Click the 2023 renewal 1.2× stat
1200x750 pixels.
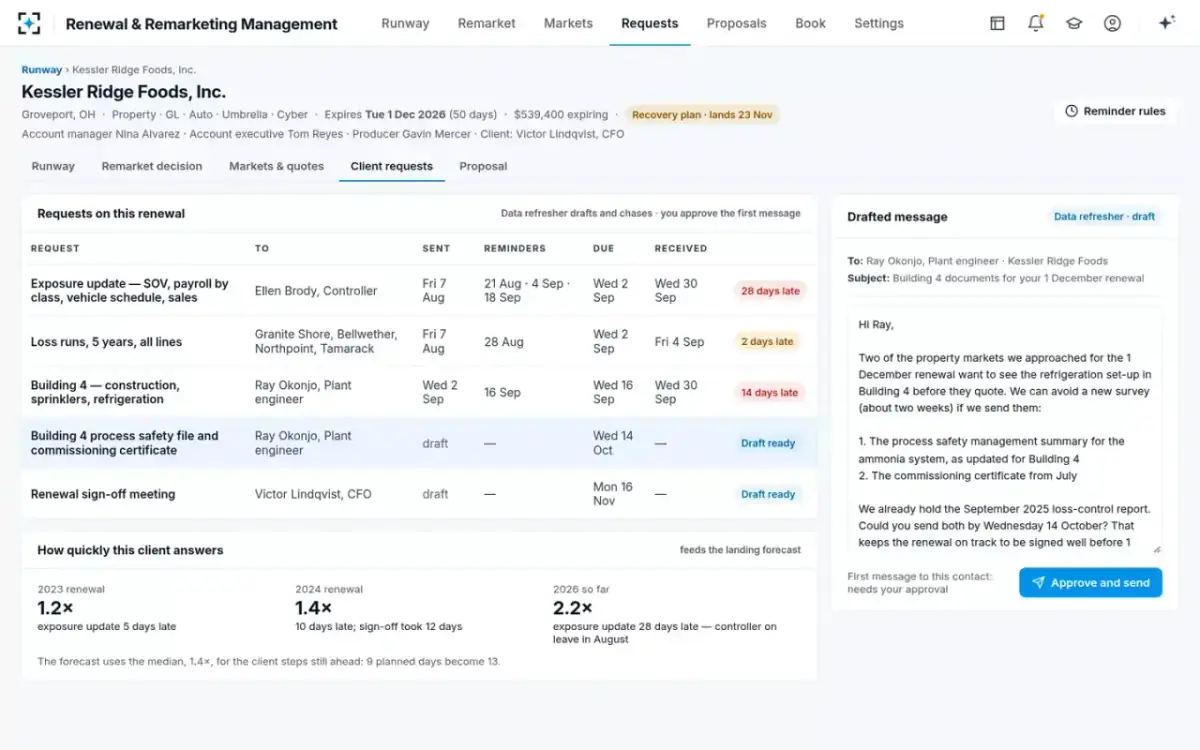[107, 608]
